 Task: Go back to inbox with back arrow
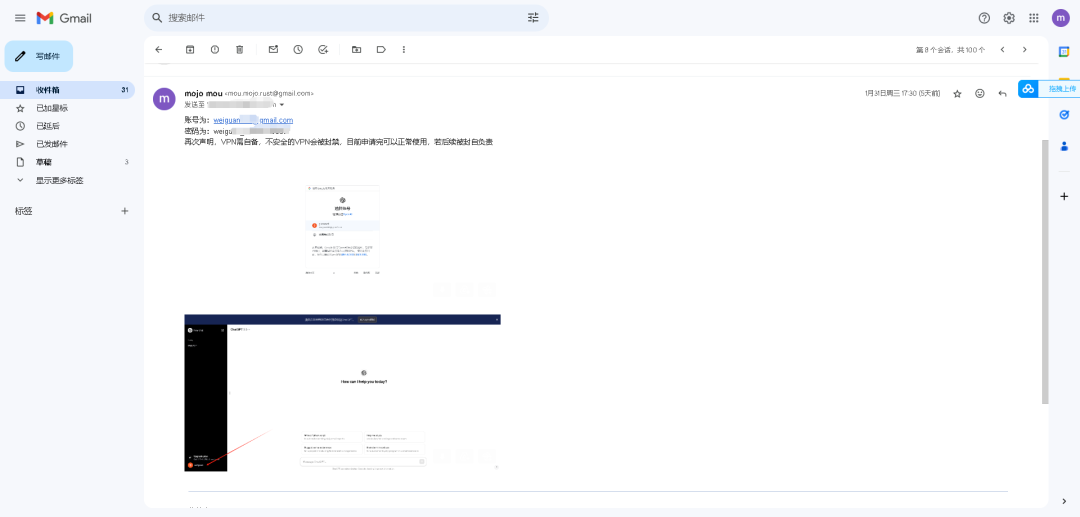[159, 50]
